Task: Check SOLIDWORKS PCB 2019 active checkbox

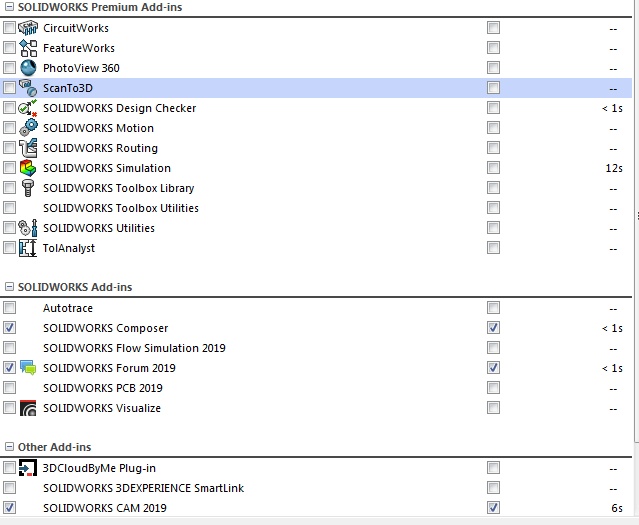Action: [9, 388]
